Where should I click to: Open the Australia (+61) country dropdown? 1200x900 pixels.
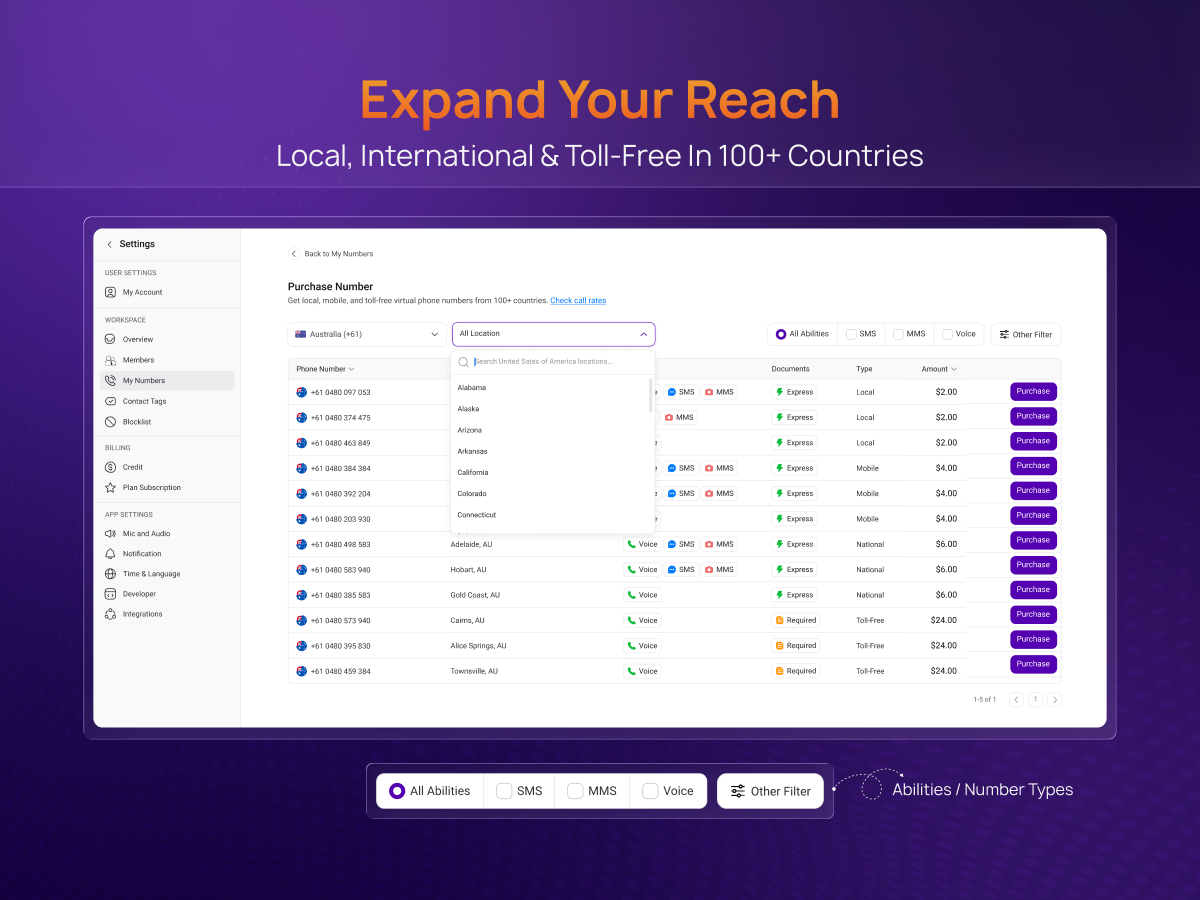[x=367, y=334]
